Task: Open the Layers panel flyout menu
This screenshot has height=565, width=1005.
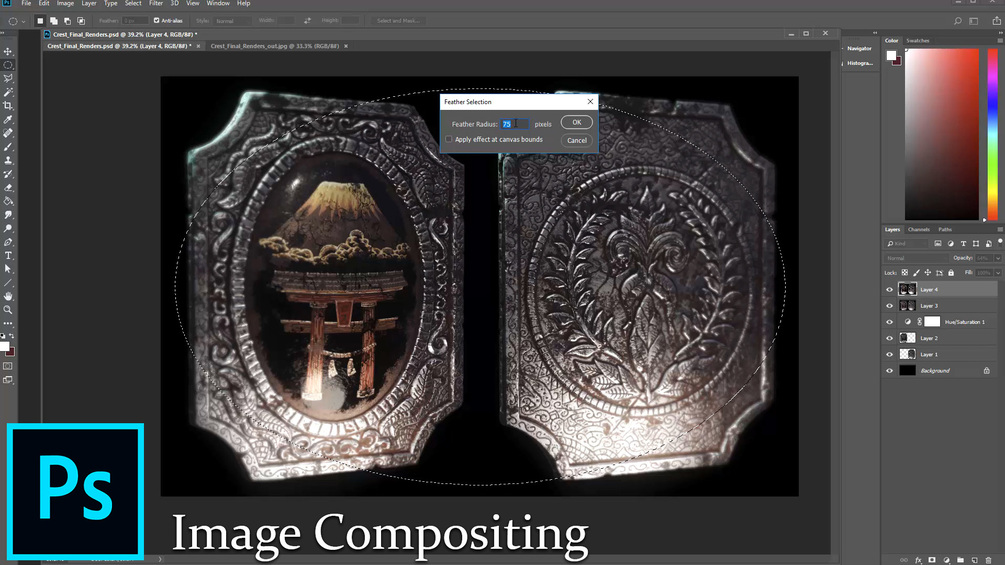Action: click(x=1000, y=229)
